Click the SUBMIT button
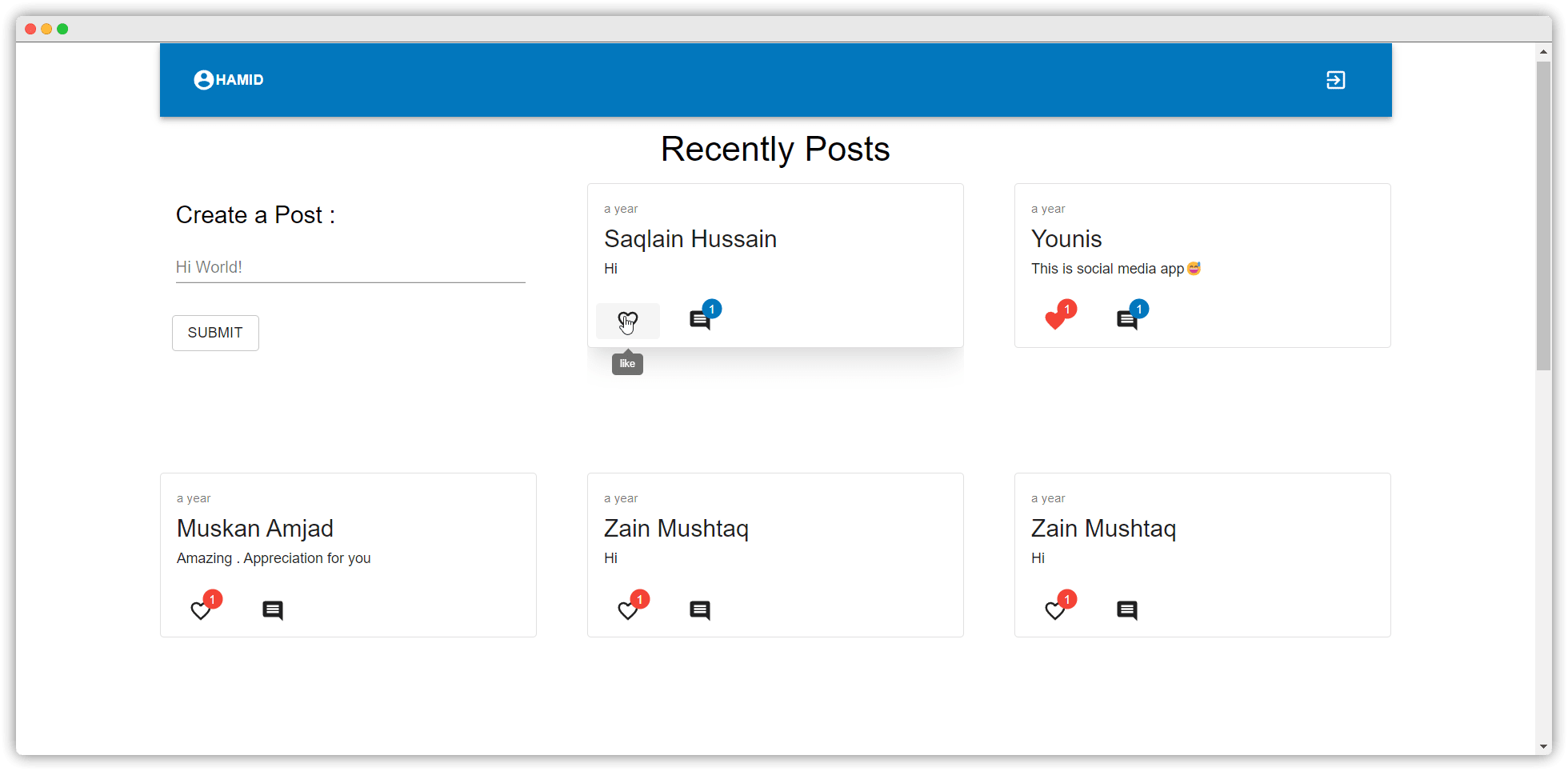1568x771 pixels. click(x=215, y=333)
